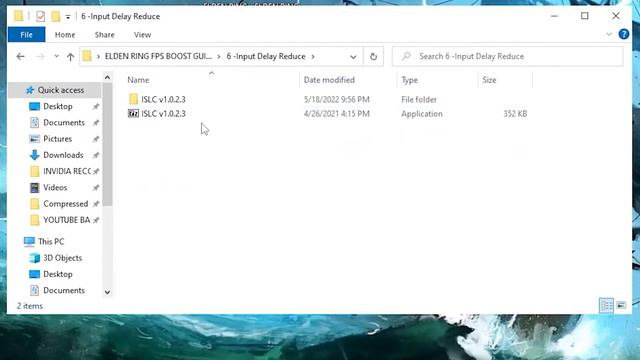
Task: Sort by Name column header
Action: pyautogui.click(x=138, y=80)
